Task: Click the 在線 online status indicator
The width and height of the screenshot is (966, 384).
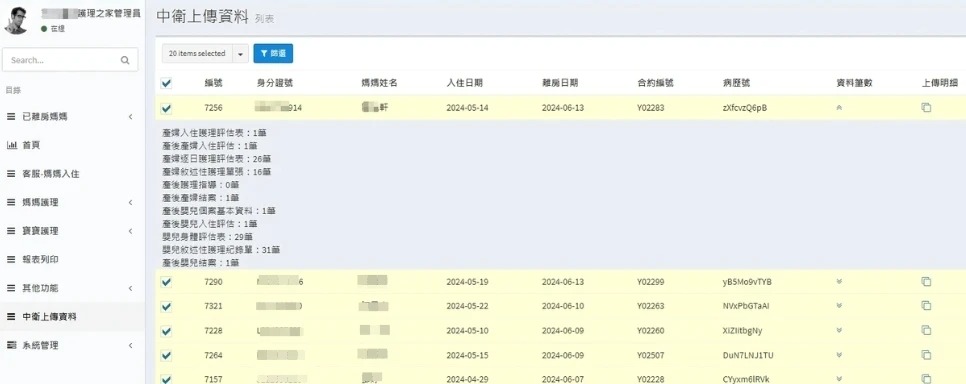Action: coord(53,28)
